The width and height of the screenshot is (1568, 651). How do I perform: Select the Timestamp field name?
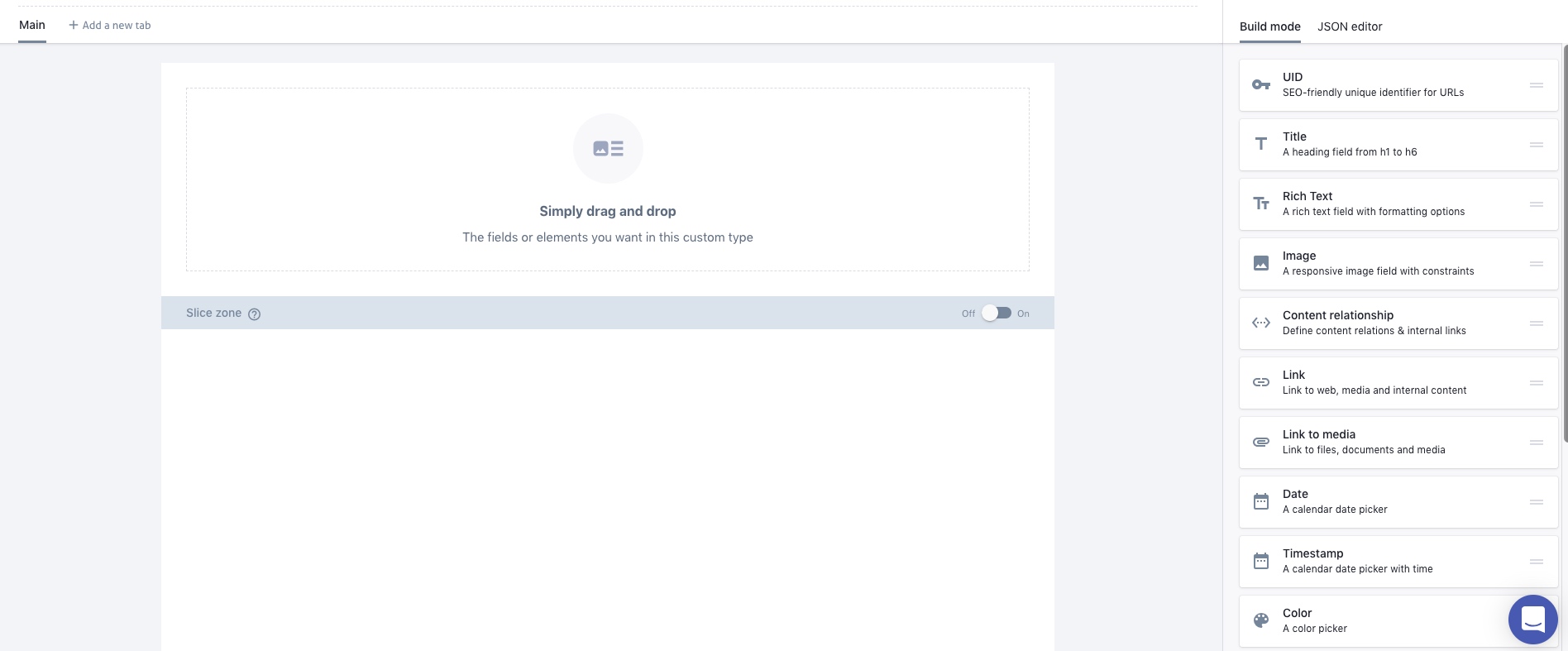1312,553
